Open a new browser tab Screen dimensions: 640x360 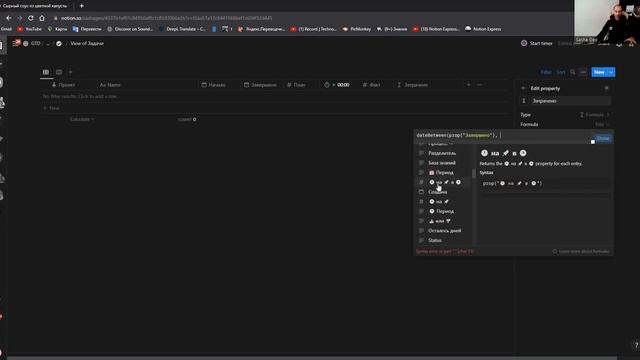click(82, 6)
